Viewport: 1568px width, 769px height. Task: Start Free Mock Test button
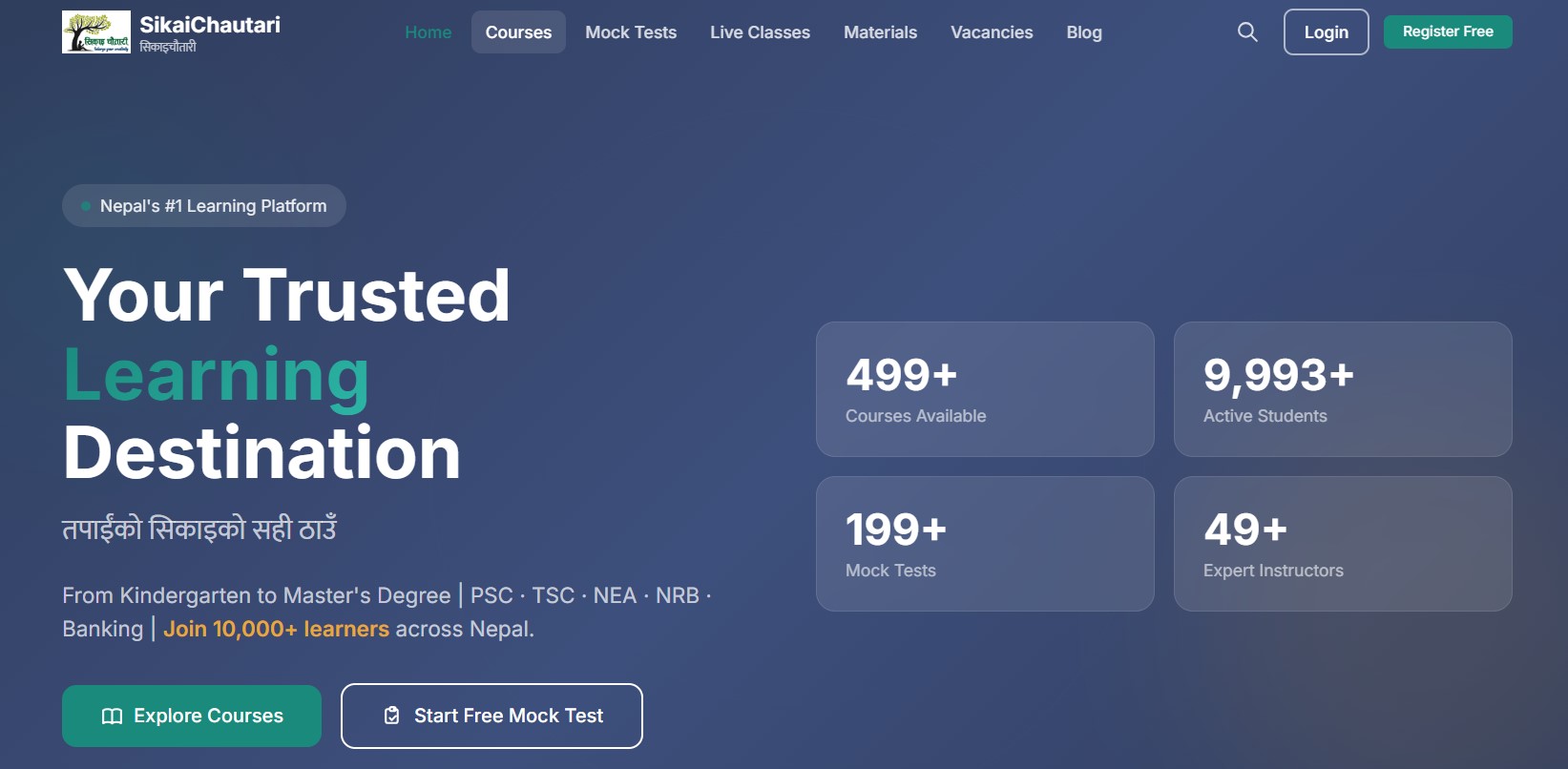click(491, 716)
